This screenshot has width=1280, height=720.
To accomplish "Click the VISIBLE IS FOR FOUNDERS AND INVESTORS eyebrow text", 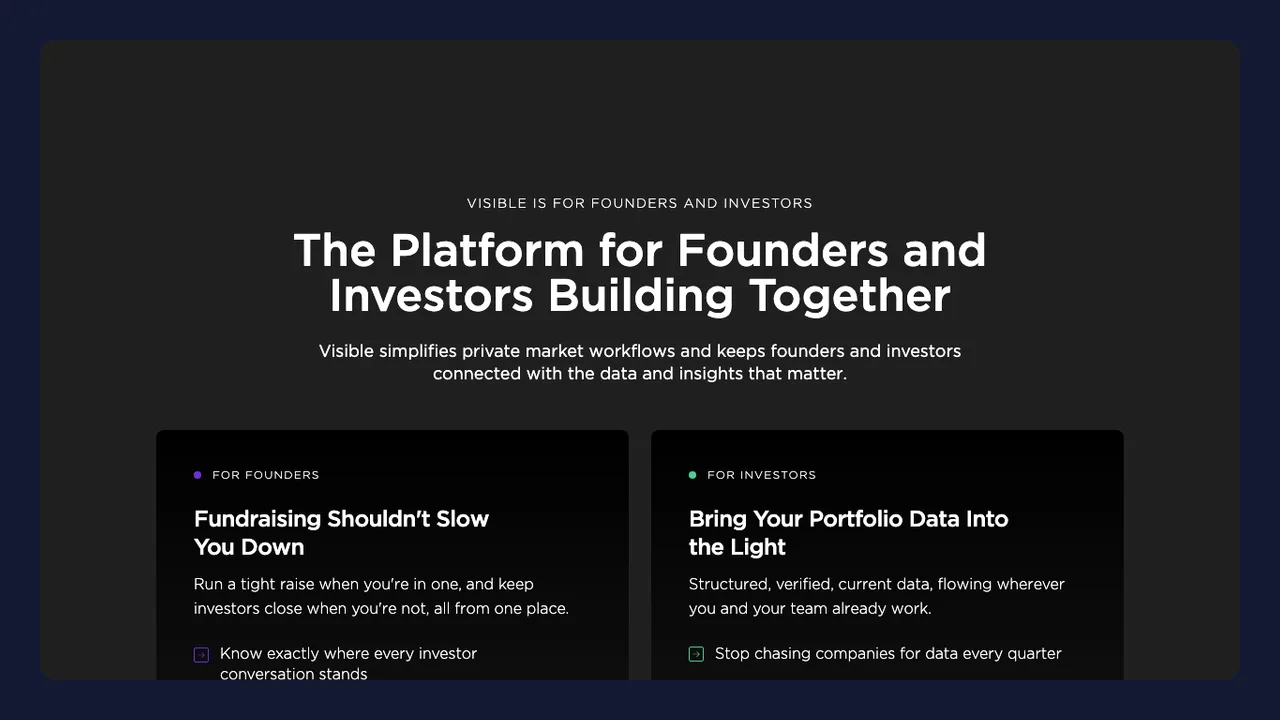I will 640,203.
